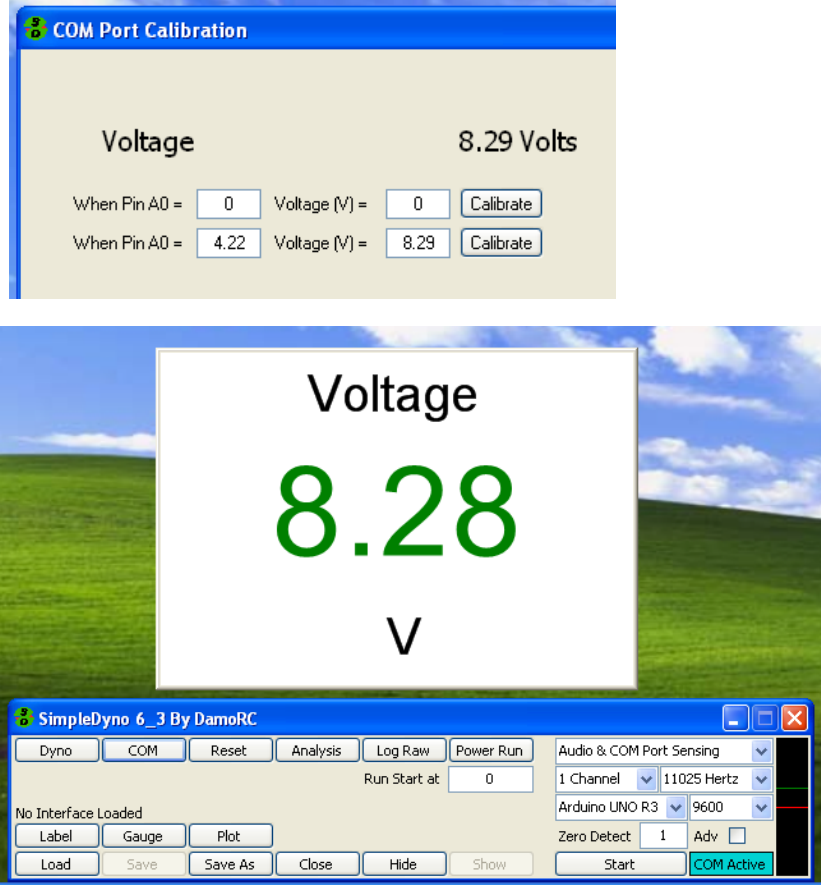Click the Pin A0 field showing 4.22
The width and height of the screenshot is (821, 885).
[x=229, y=243]
